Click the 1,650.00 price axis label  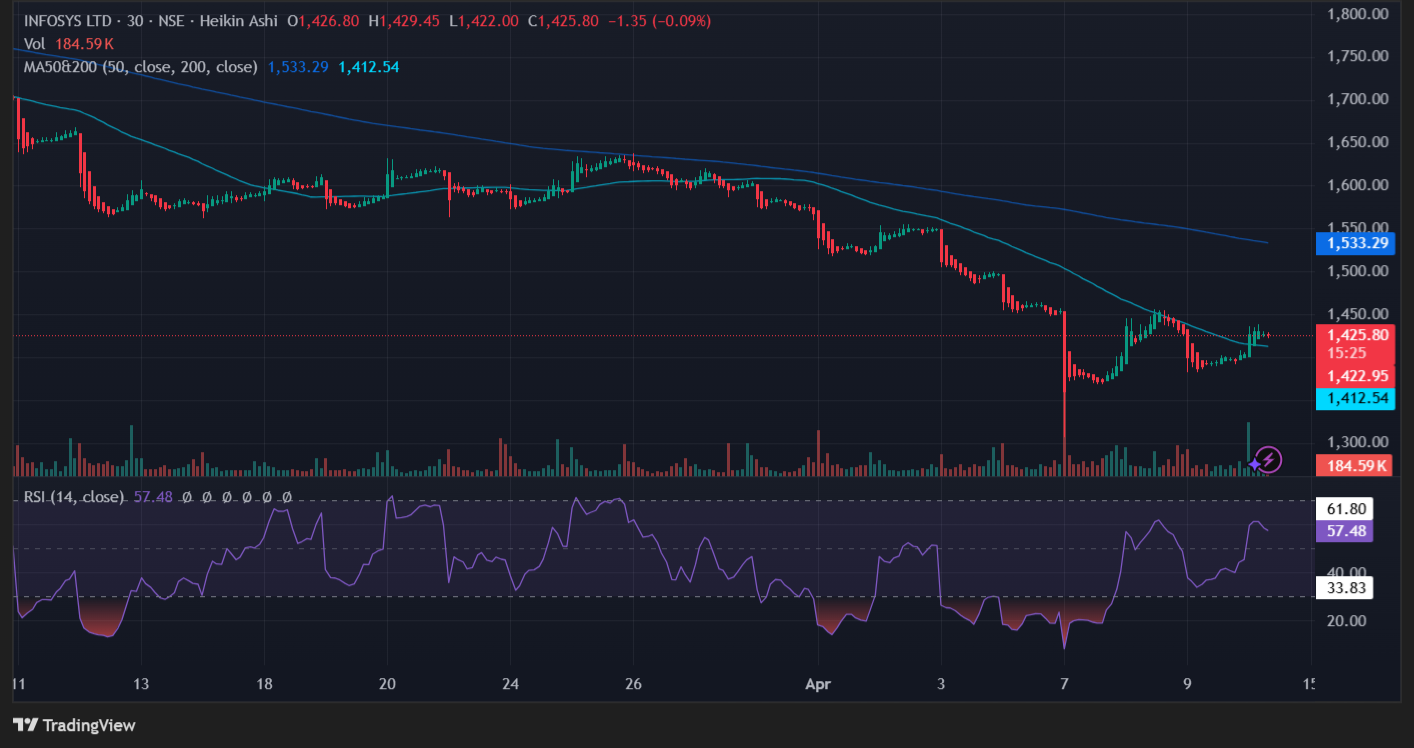pos(1358,142)
